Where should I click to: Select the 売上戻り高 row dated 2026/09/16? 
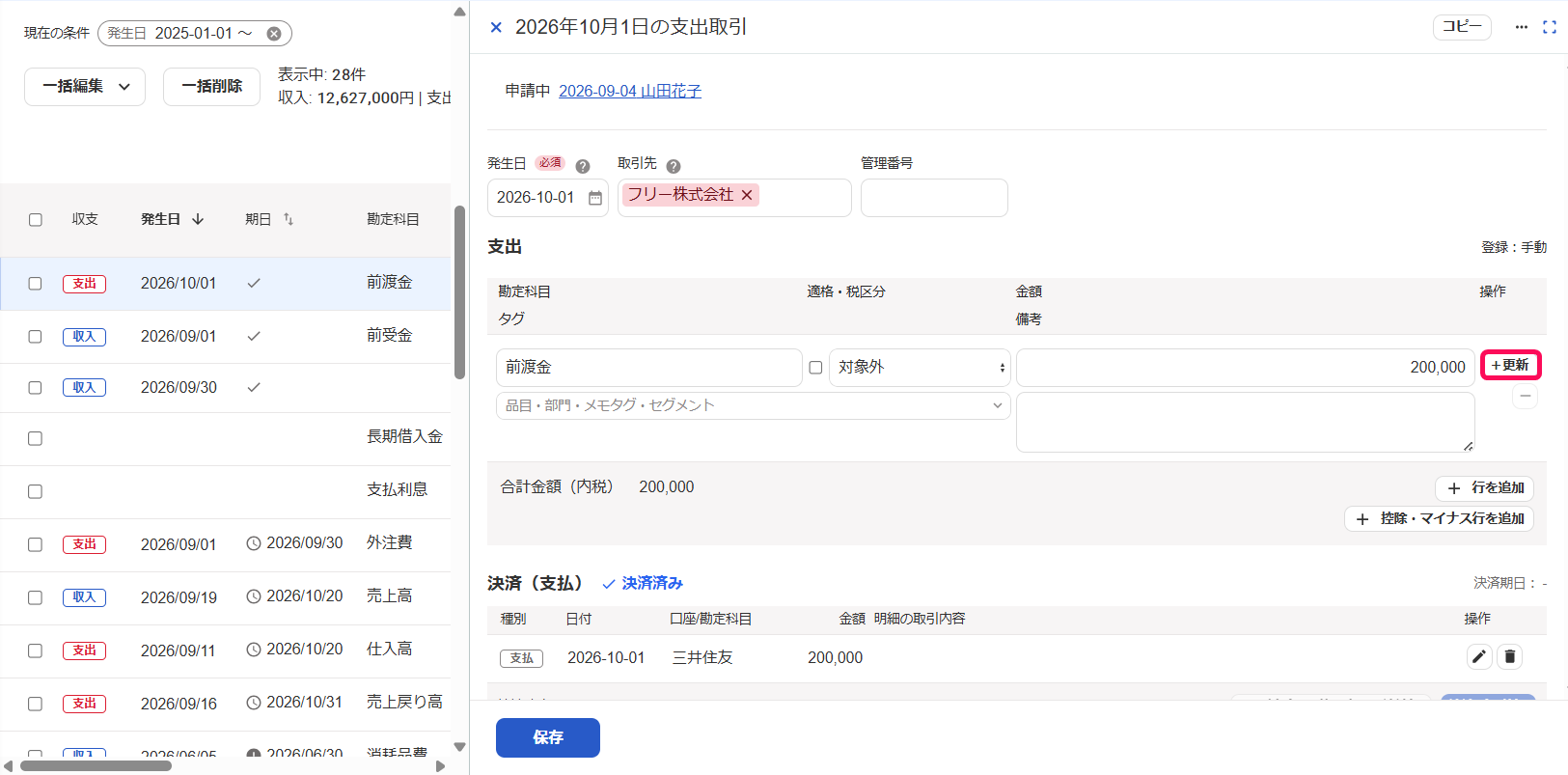tap(226, 704)
